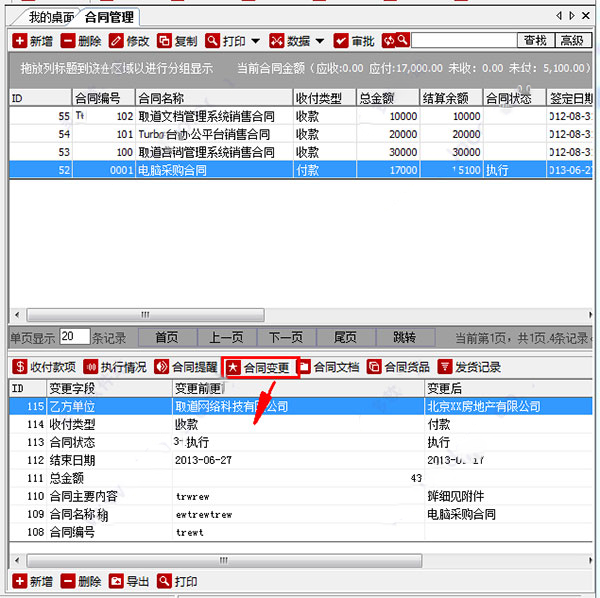Image resolution: width=600 pixels, height=598 pixels.
Task: Click the bottom toolbar 打印 print icon
Action: click(x=165, y=581)
